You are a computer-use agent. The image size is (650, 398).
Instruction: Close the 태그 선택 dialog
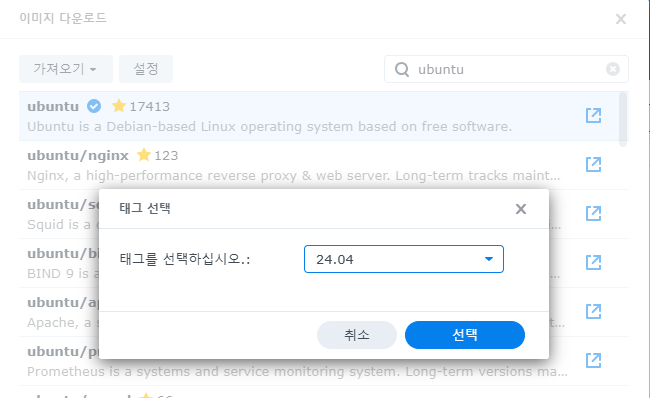521,209
